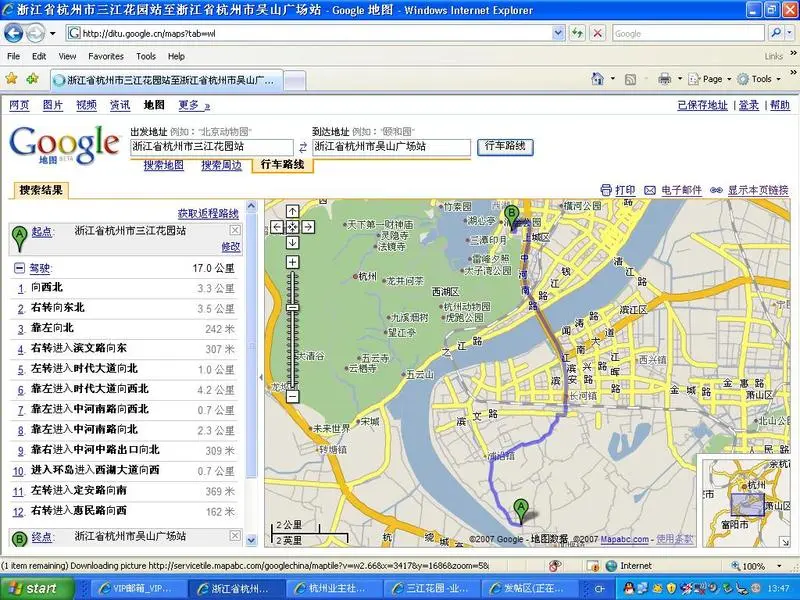Open the Tools command bar dropdown
The height and width of the screenshot is (600, 800).
click(x=759, y=79)
